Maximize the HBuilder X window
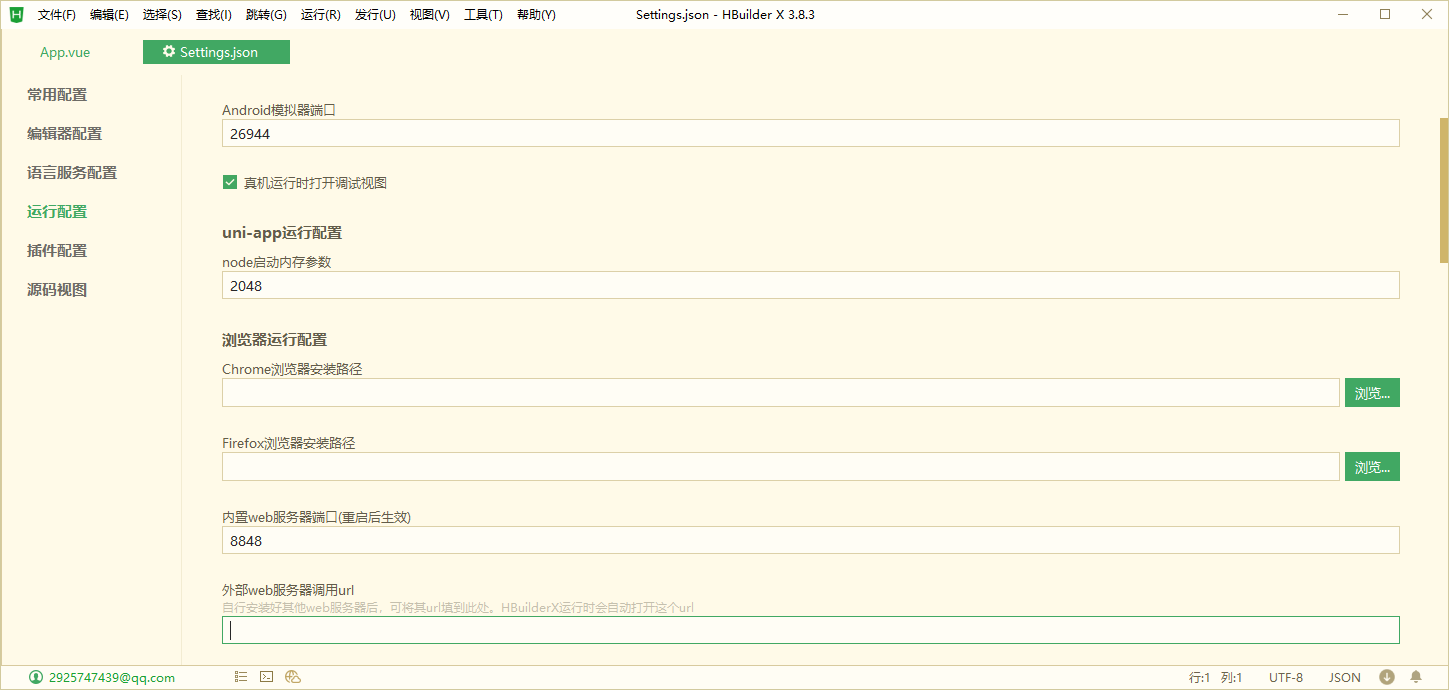This screenshot has height=690, width=1449. coord(1385,14)
